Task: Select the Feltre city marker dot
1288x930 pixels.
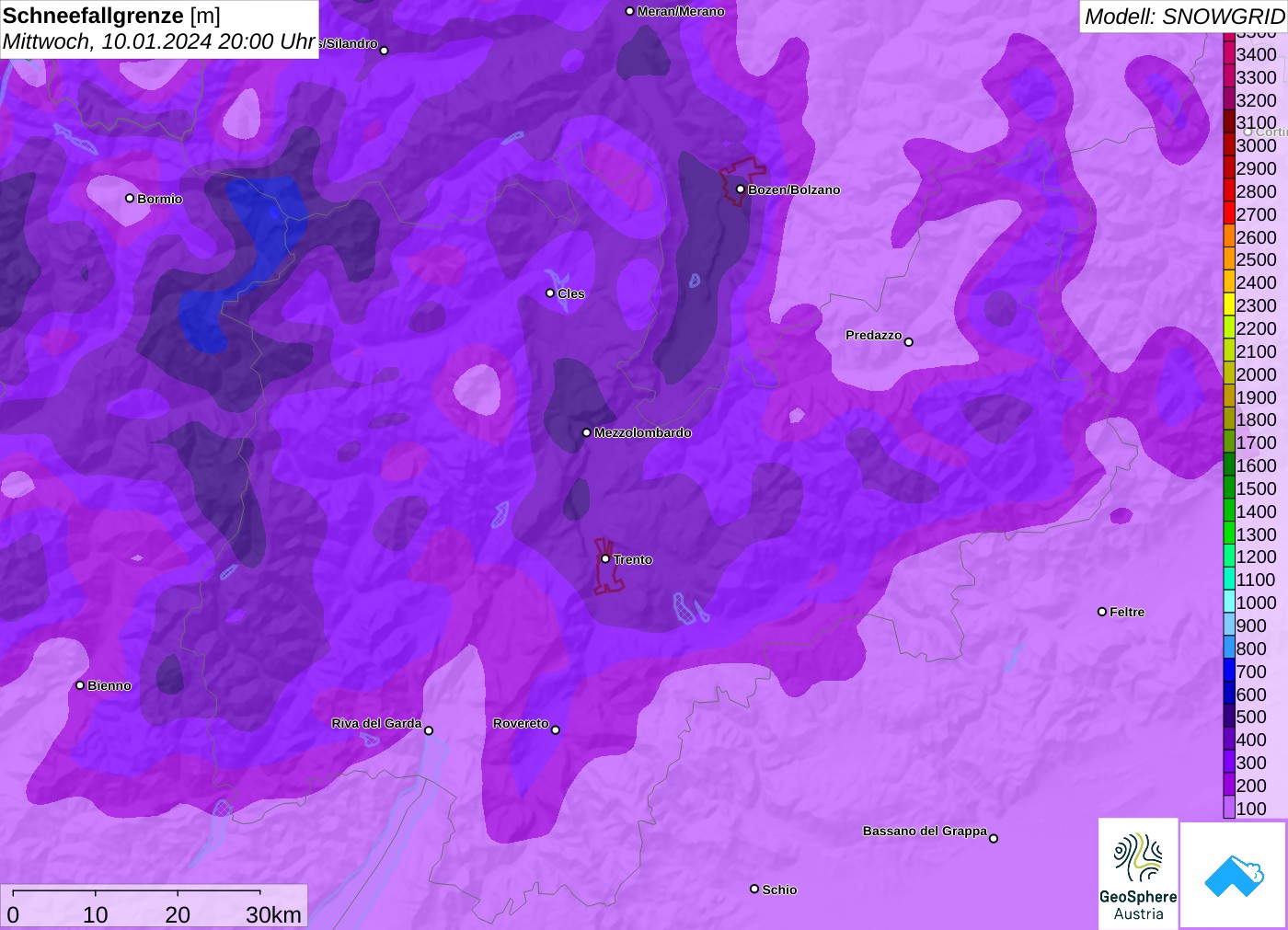Action: (x=1102, y=612)
